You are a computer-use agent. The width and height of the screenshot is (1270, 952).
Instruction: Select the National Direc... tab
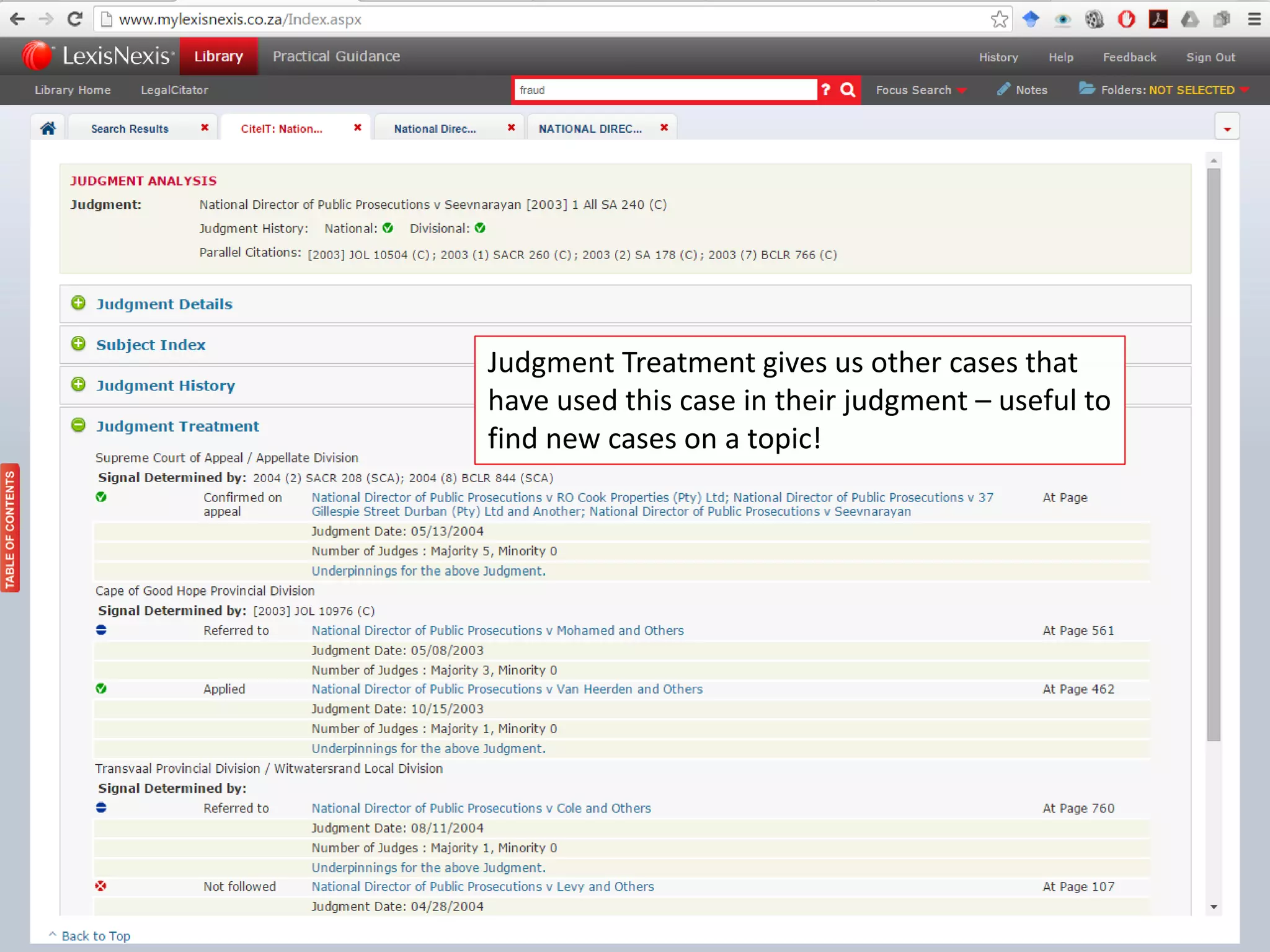(x=435, y=129)
